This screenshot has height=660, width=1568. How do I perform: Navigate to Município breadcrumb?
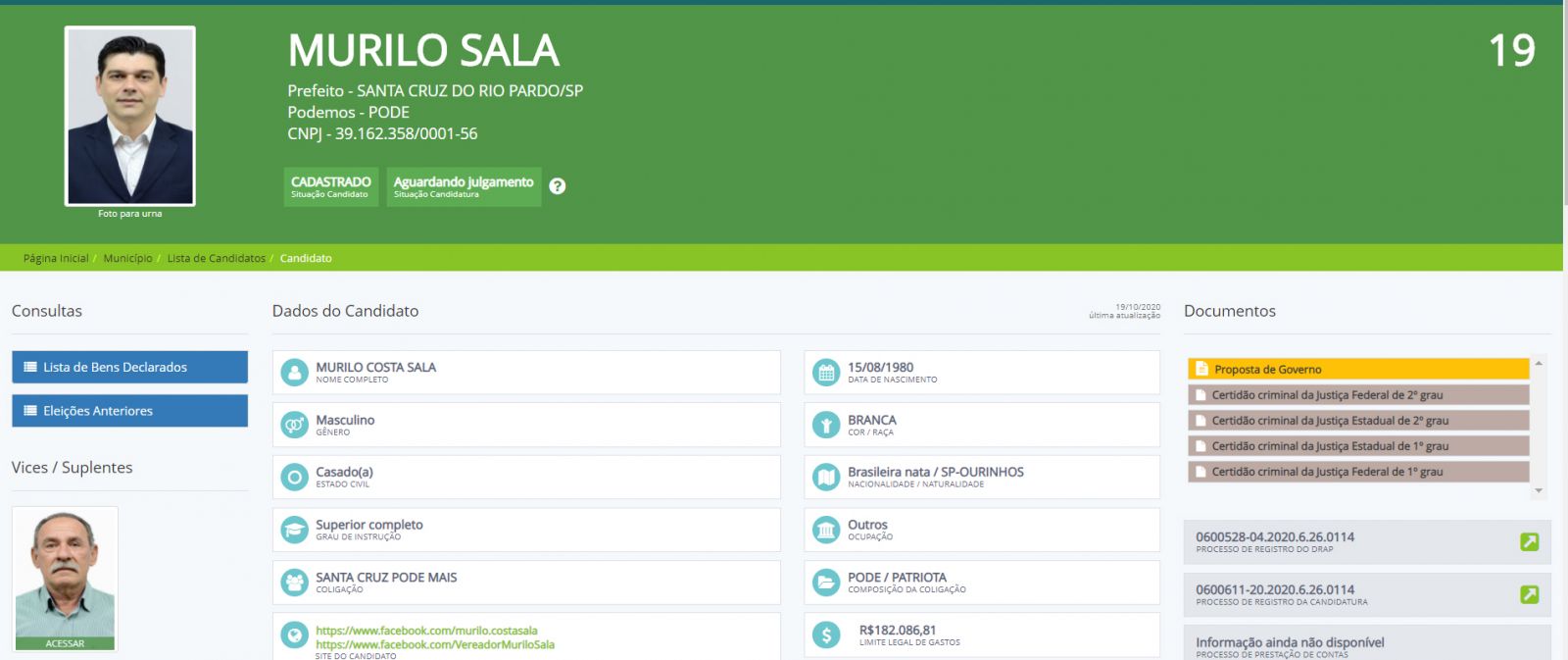point(127,259)
